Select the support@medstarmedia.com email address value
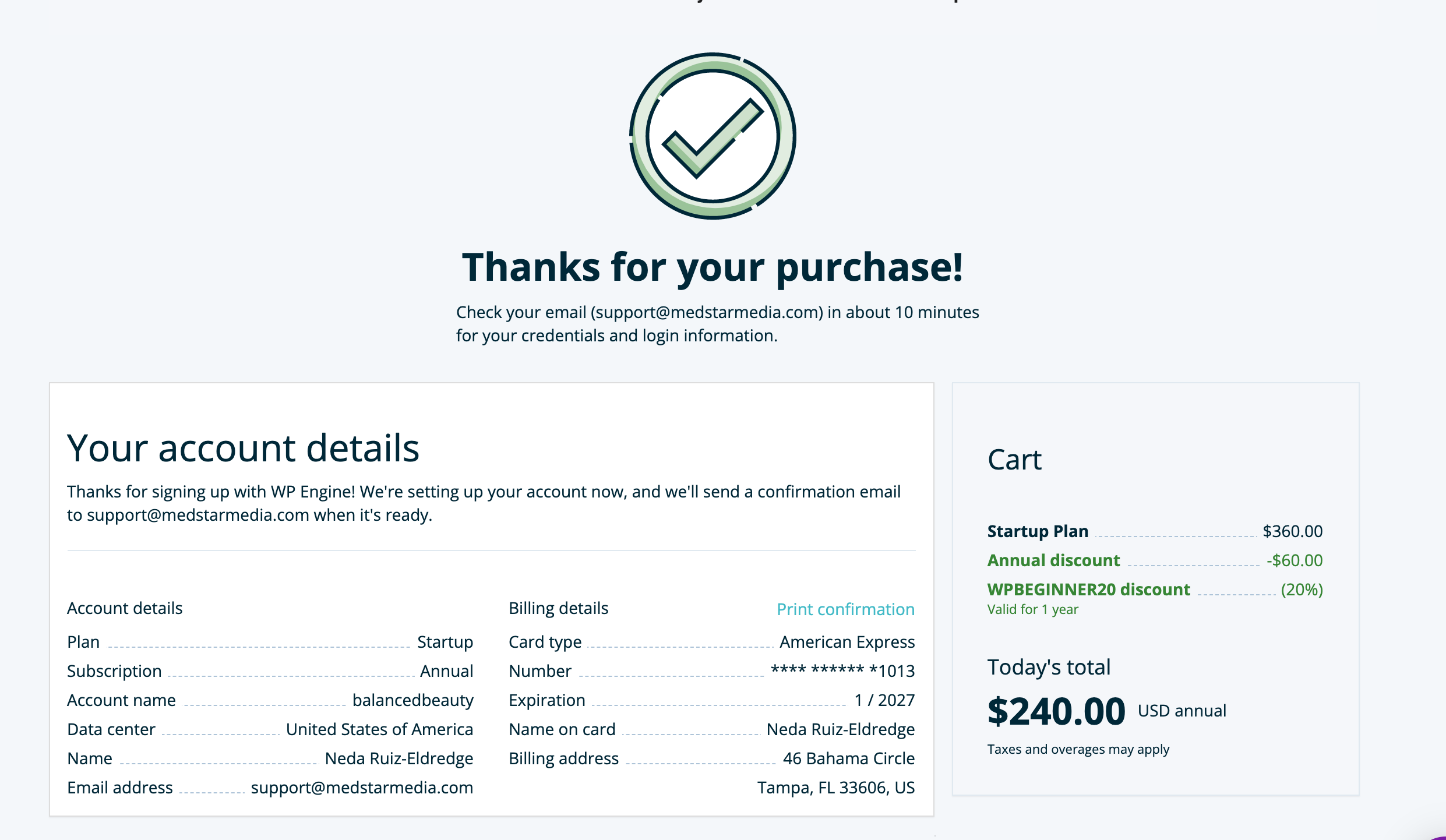 click(362, 788)
